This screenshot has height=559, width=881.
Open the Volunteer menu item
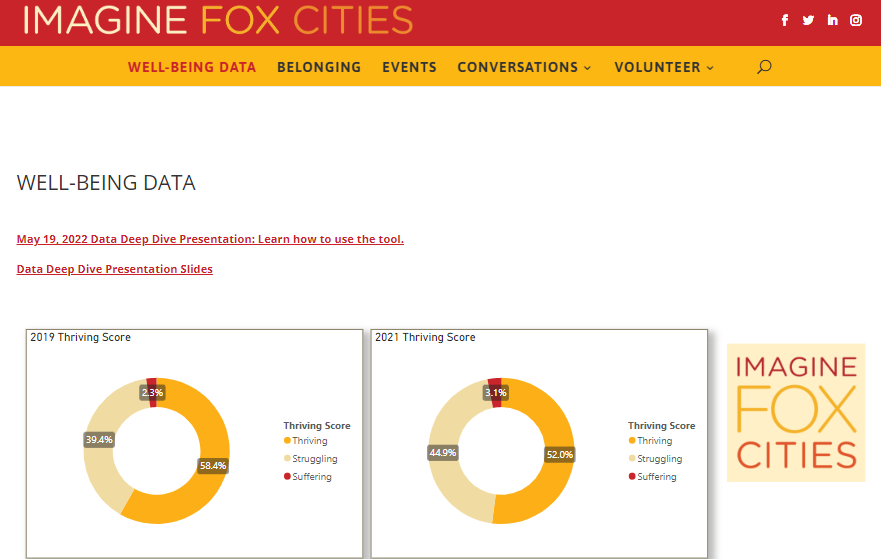[657, 67]
